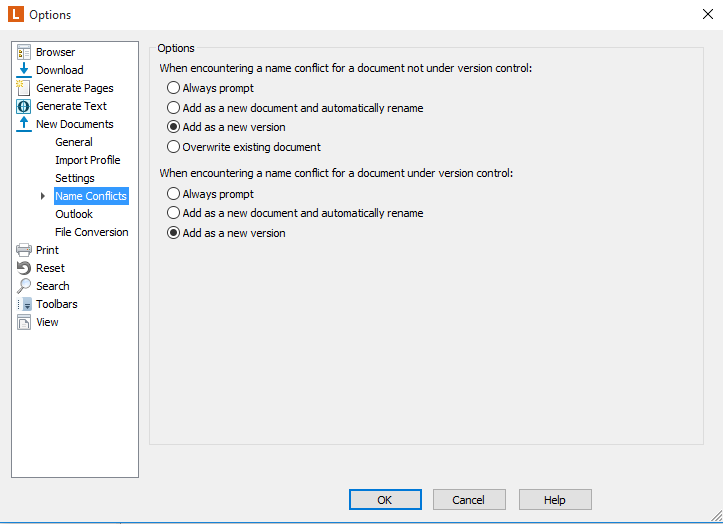Viewport: 723px width, 524px height.
Task: Select File Conversion in the tree
Action: pos(92,232)
